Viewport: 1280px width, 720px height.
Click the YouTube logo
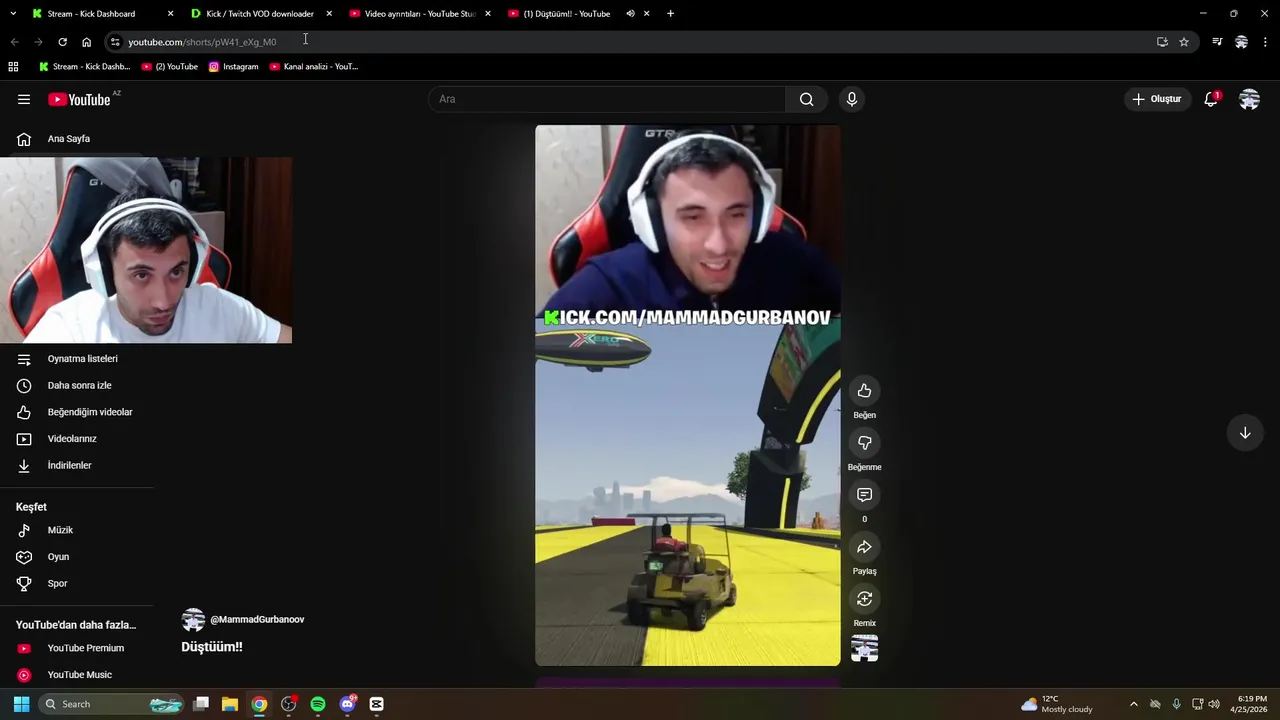click(x=79, y=99)
